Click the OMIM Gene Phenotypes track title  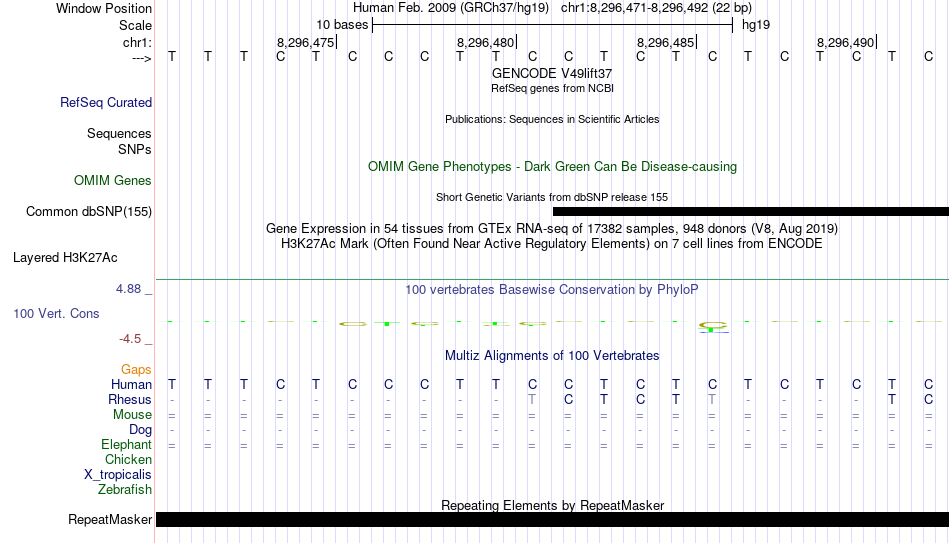pos(552,167)
